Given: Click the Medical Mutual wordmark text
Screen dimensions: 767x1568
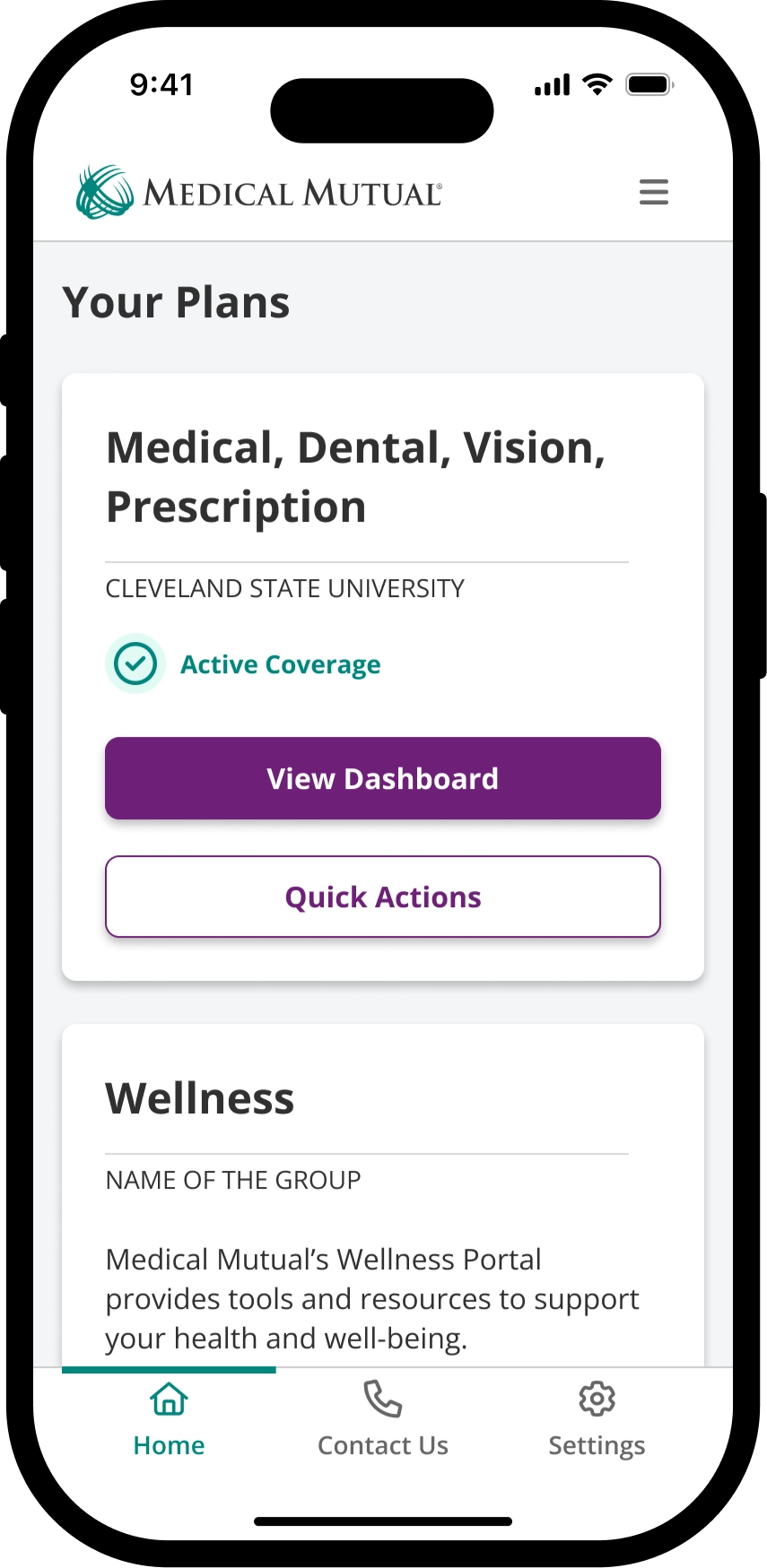Looking at the screenshot, I should [x=292, y=194].
